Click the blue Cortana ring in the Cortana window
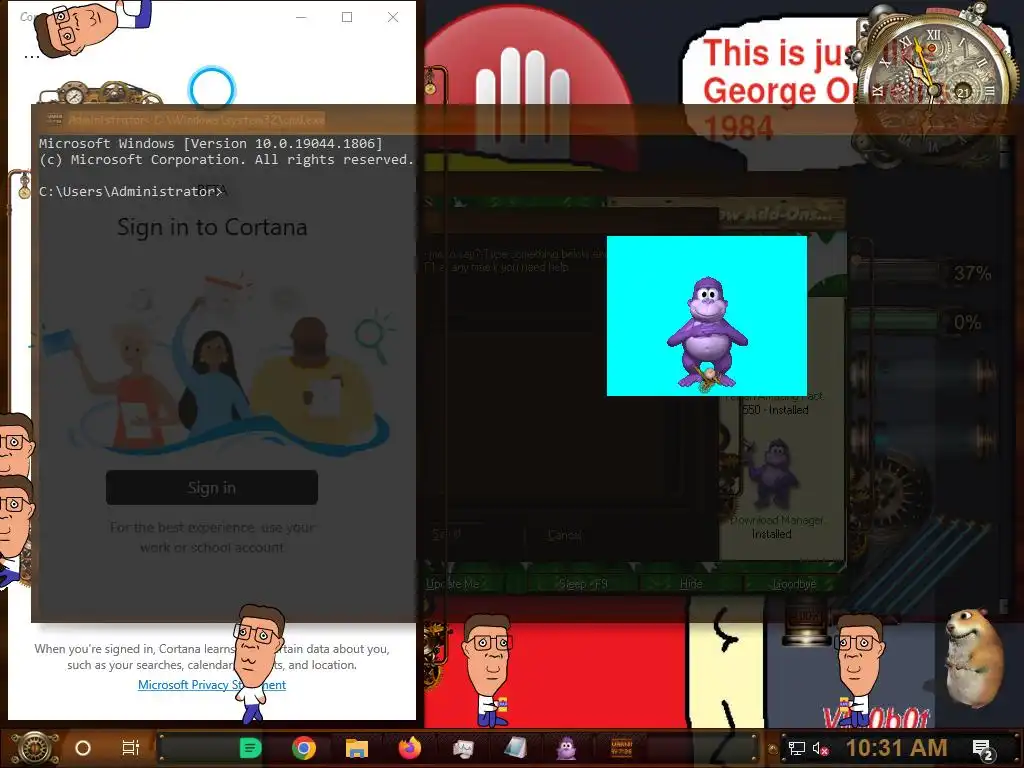The width and height of the screenshot is (1024, 768). pyautogui.click(x=212, y=88)
